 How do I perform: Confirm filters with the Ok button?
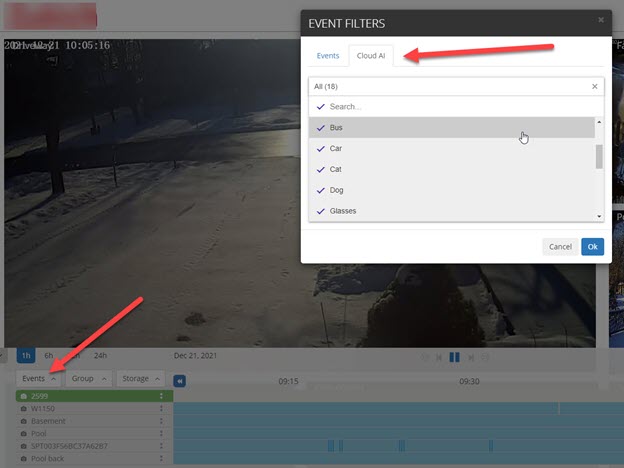tap(592, 247)
